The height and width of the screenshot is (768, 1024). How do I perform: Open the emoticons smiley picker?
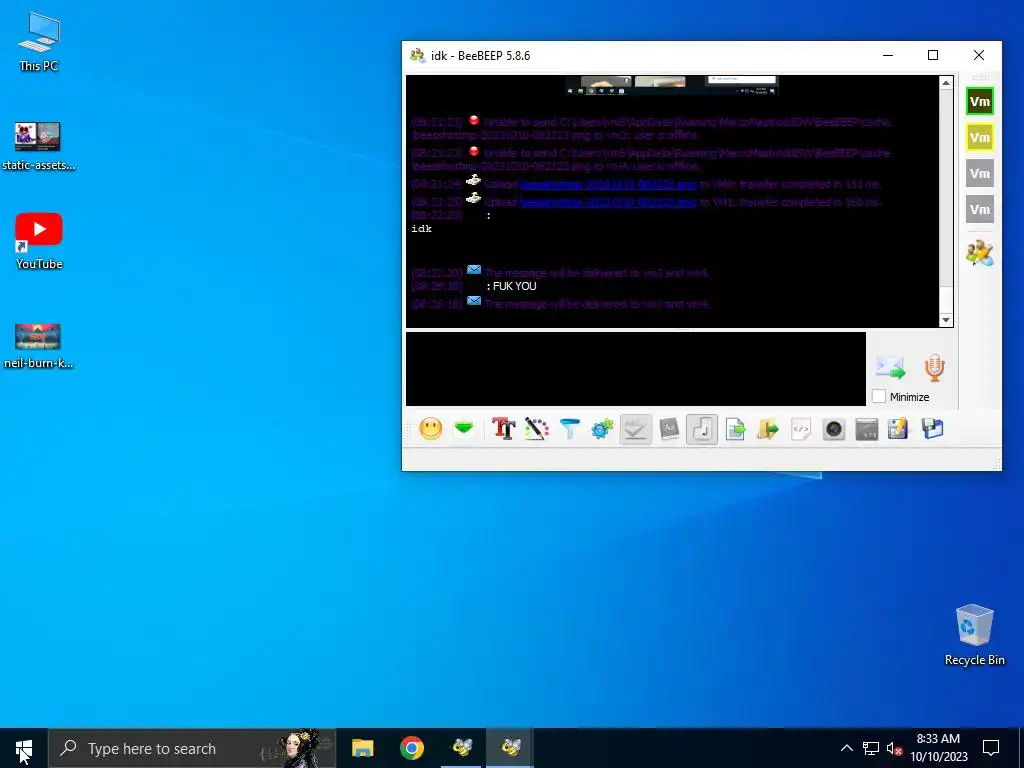(430, 429)
